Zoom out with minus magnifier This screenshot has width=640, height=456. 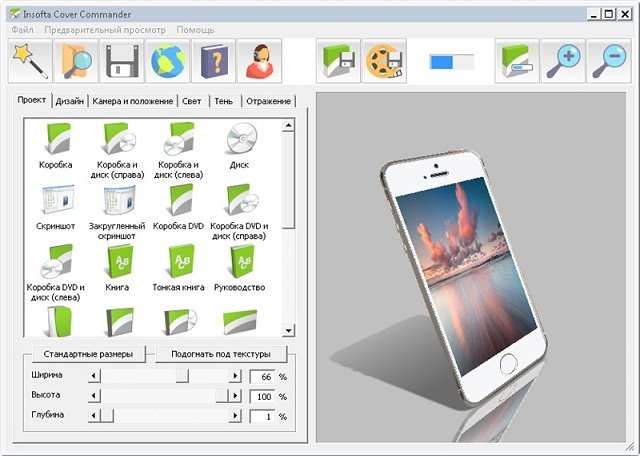(x=609, y=61)
